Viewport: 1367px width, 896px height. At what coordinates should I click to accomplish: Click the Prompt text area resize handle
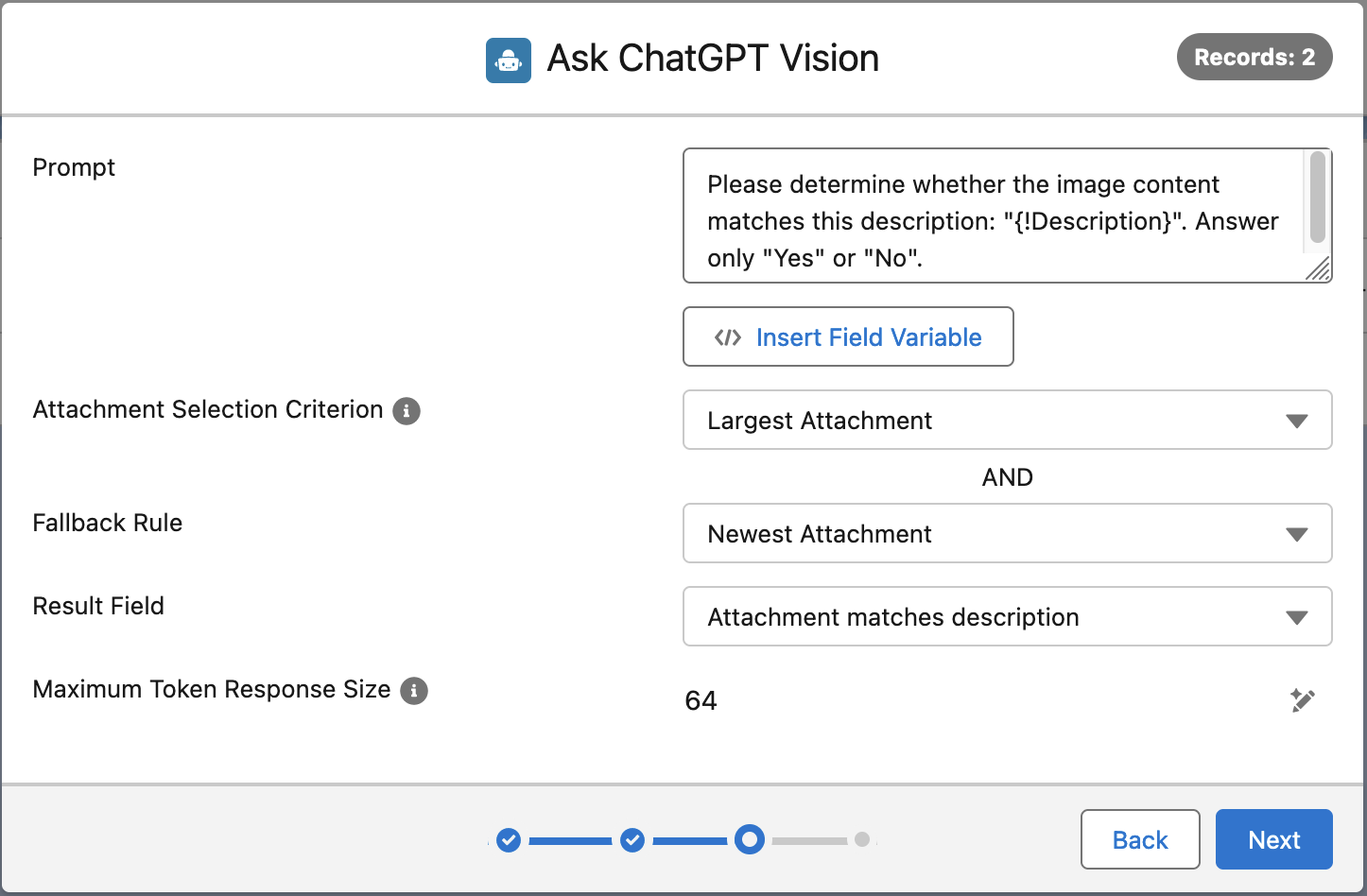[1318, 269]
